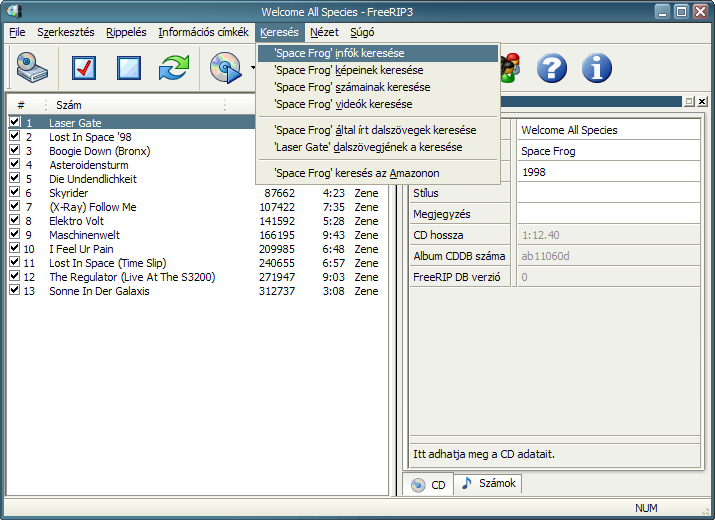Image resolution: width=715 pixels, height=520 pixels.
Task: Click the empty Stílus value field
Action: click(609, 193)
